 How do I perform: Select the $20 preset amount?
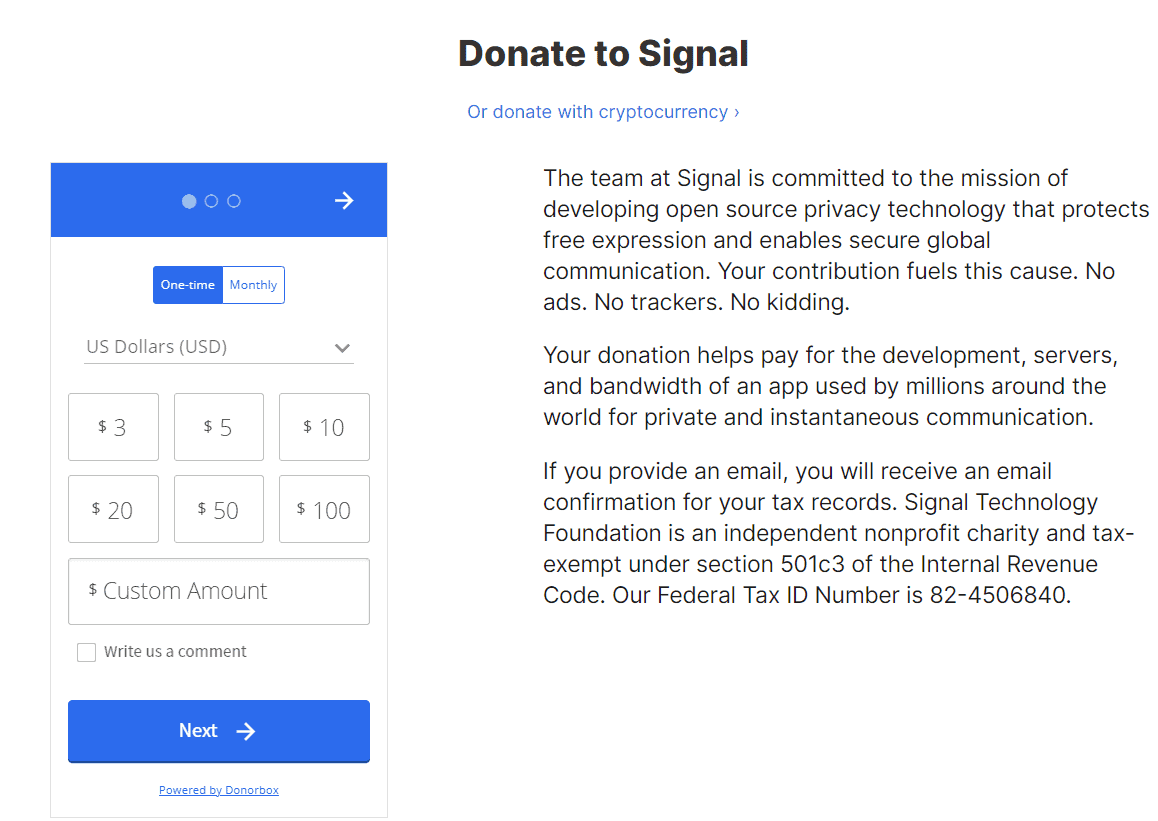[x=113, y=509]
